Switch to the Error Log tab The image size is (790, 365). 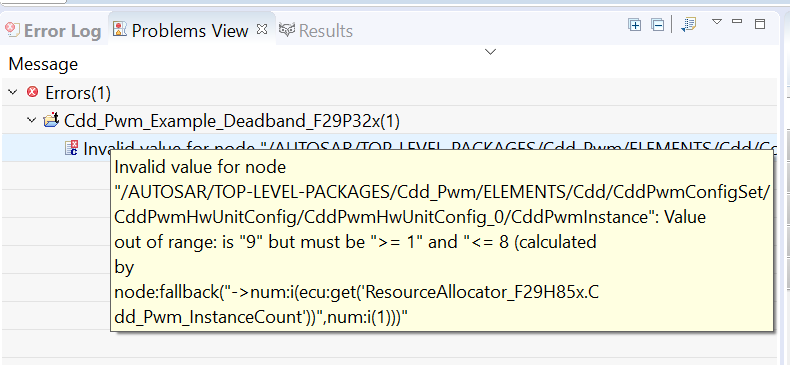pos(53,31)
